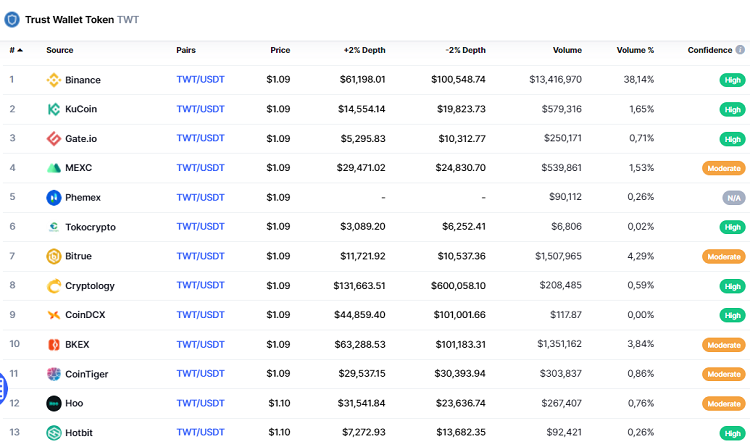Click Moderate confidence badge for Bitrue
Viewport: 750px width, 447px height.
[x=724, y=257]
